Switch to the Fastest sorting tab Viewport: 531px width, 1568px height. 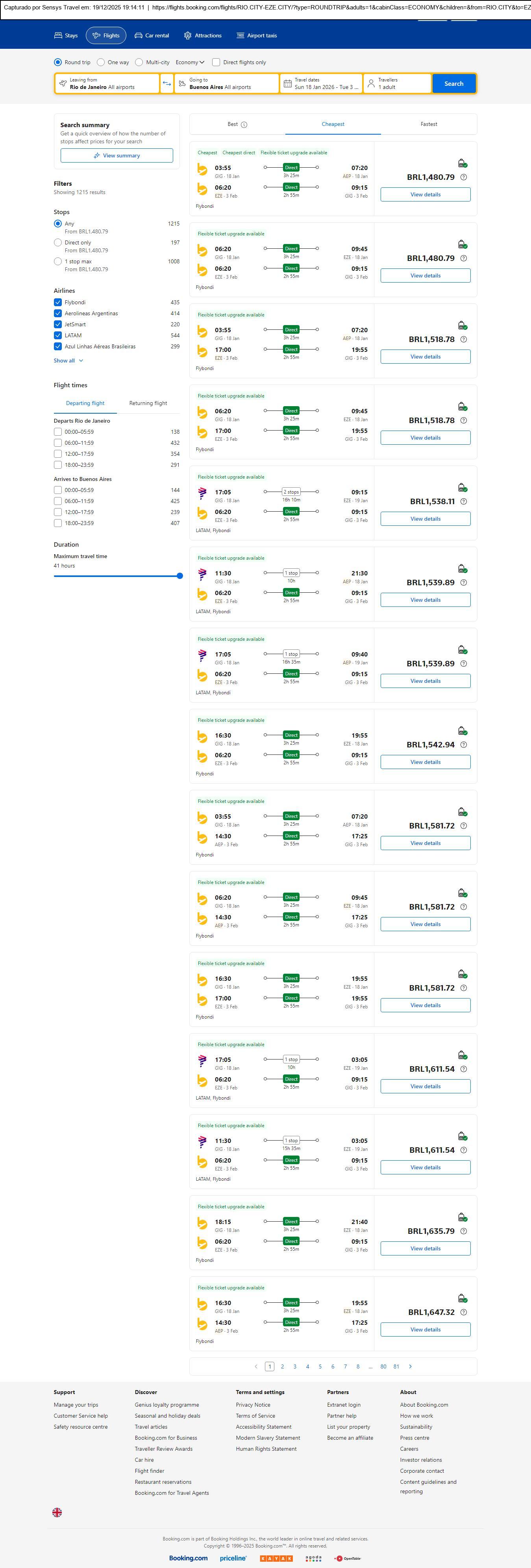pos(429,124)
